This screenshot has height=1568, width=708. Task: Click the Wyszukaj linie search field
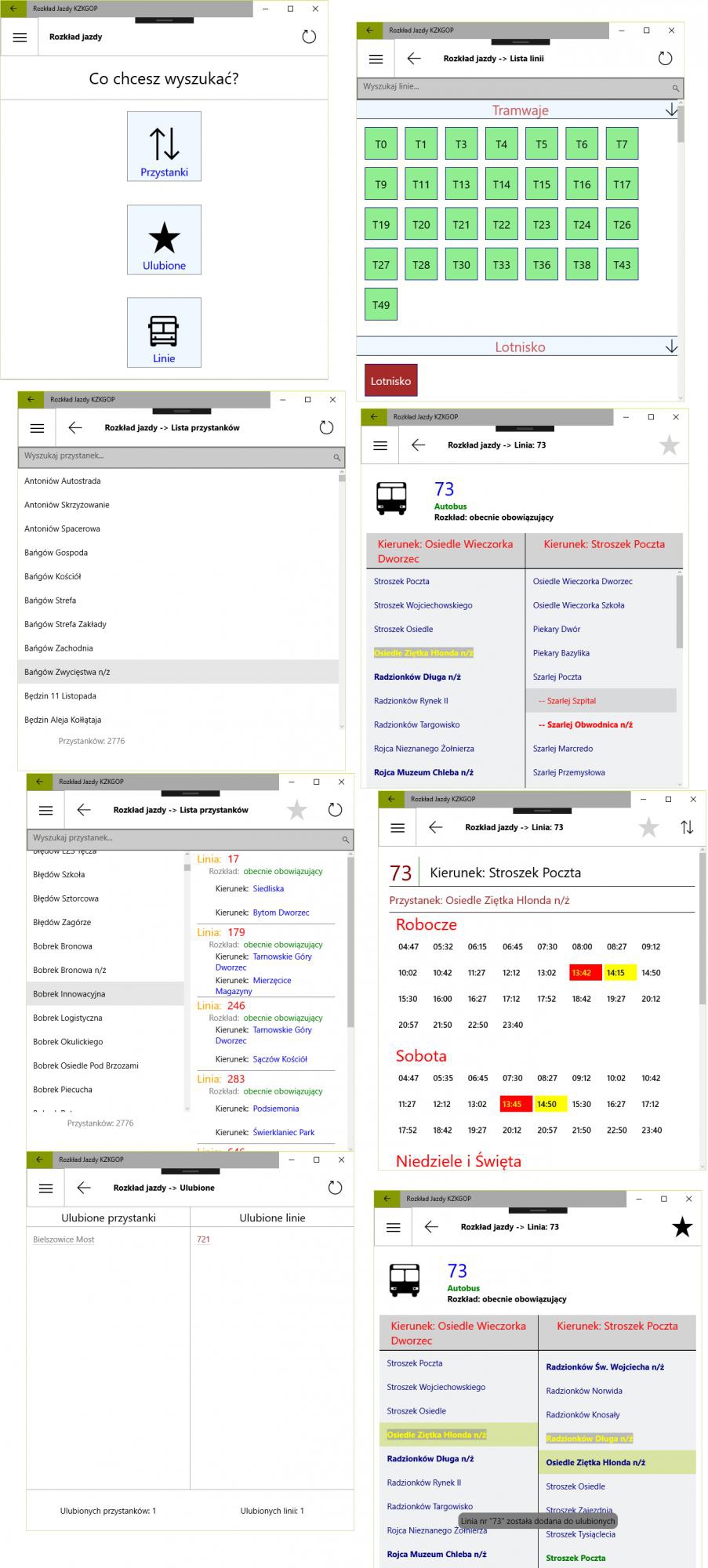click(x=510, y=87)
